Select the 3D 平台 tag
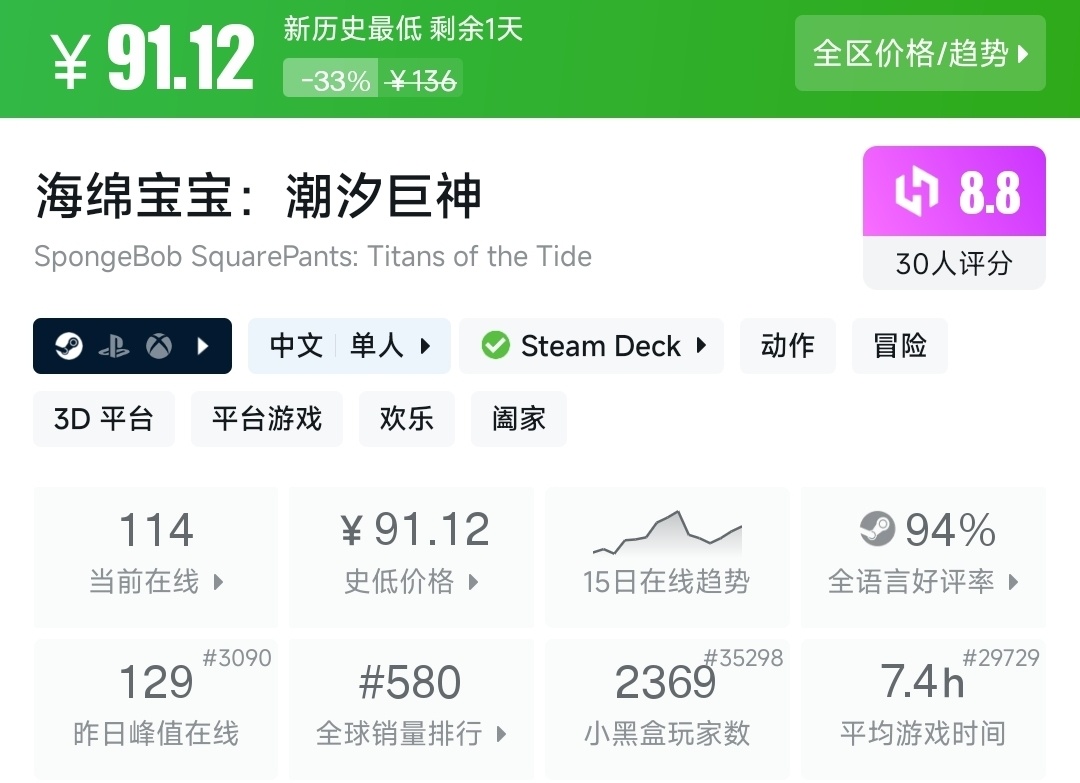Viewport: 1080px width, 783px height. 104,418
